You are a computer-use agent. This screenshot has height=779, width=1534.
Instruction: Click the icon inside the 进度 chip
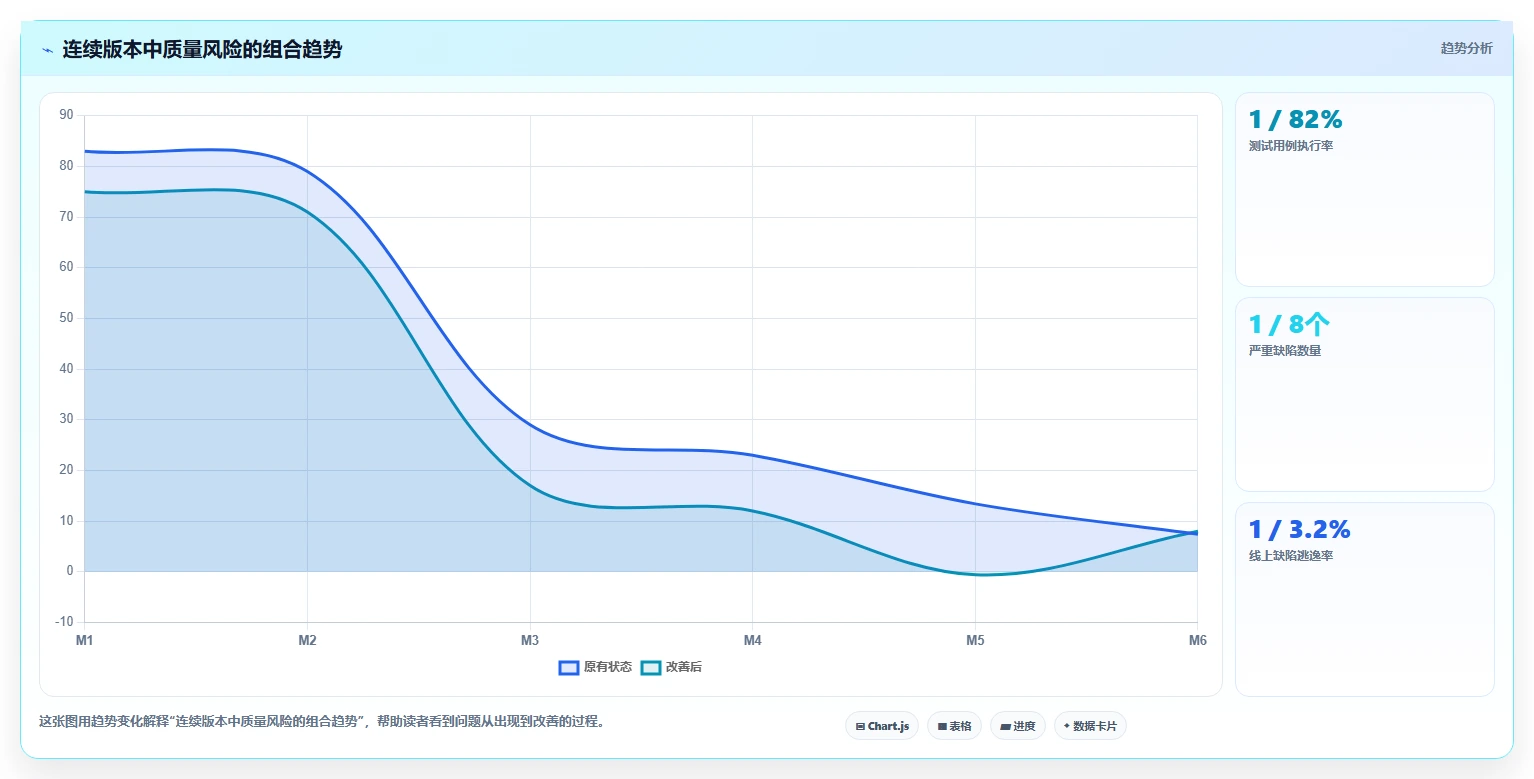1005,727
